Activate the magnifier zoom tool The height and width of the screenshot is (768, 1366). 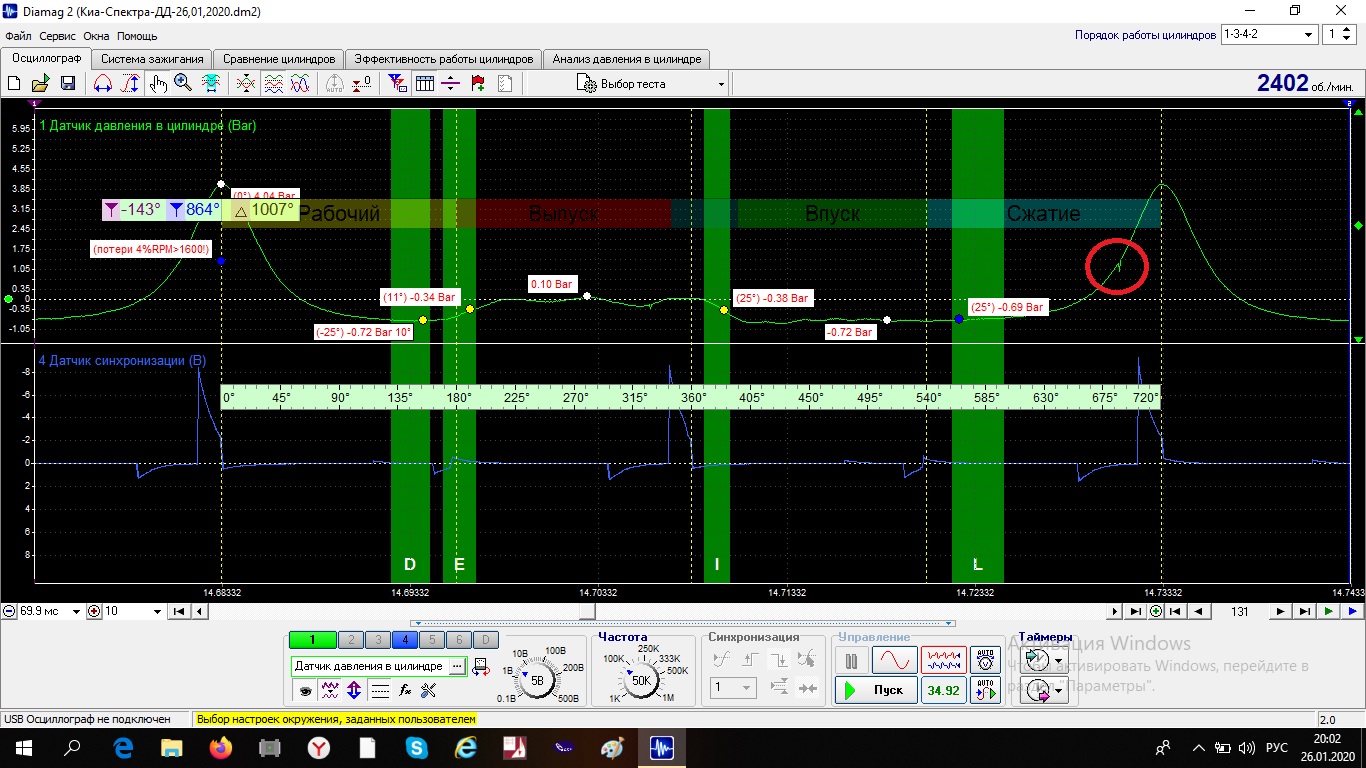click(183, 84)
